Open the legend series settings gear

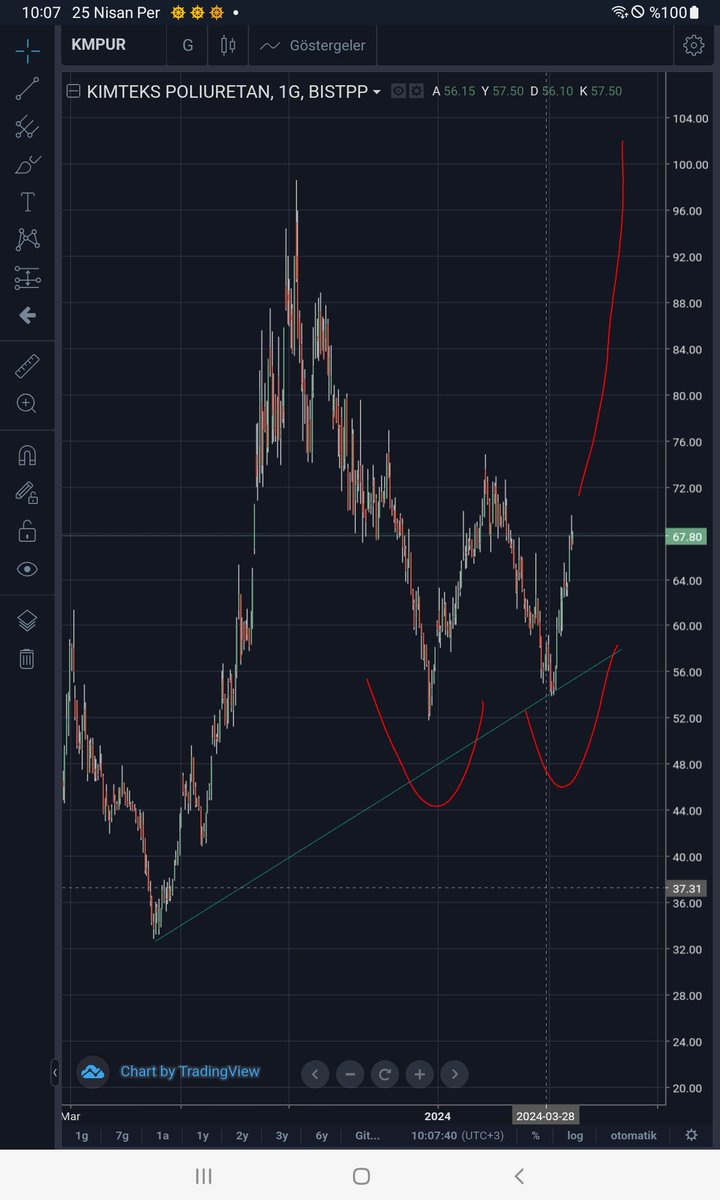[x=415, y=91]
